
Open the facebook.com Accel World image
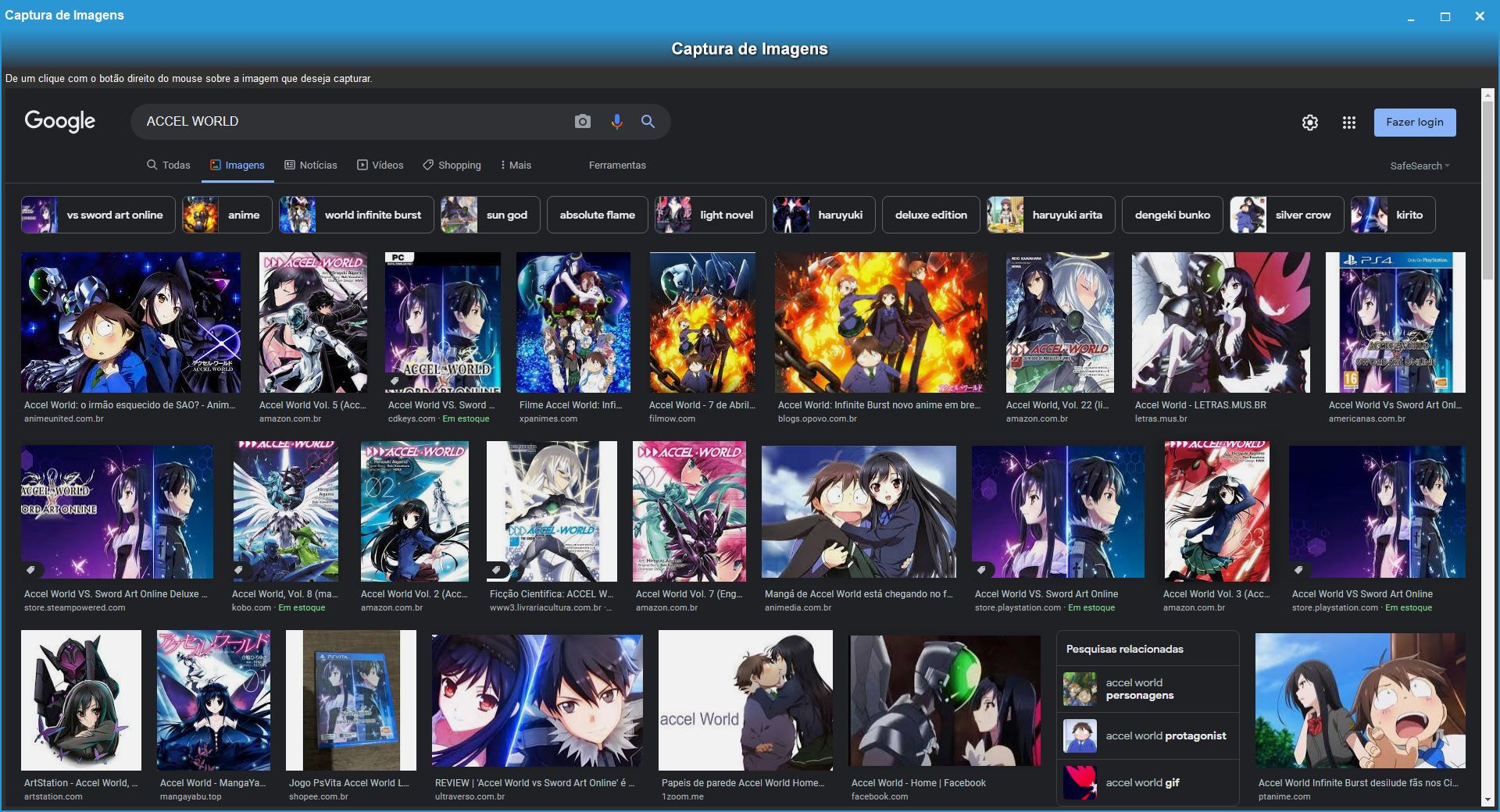tap(945, 700)
